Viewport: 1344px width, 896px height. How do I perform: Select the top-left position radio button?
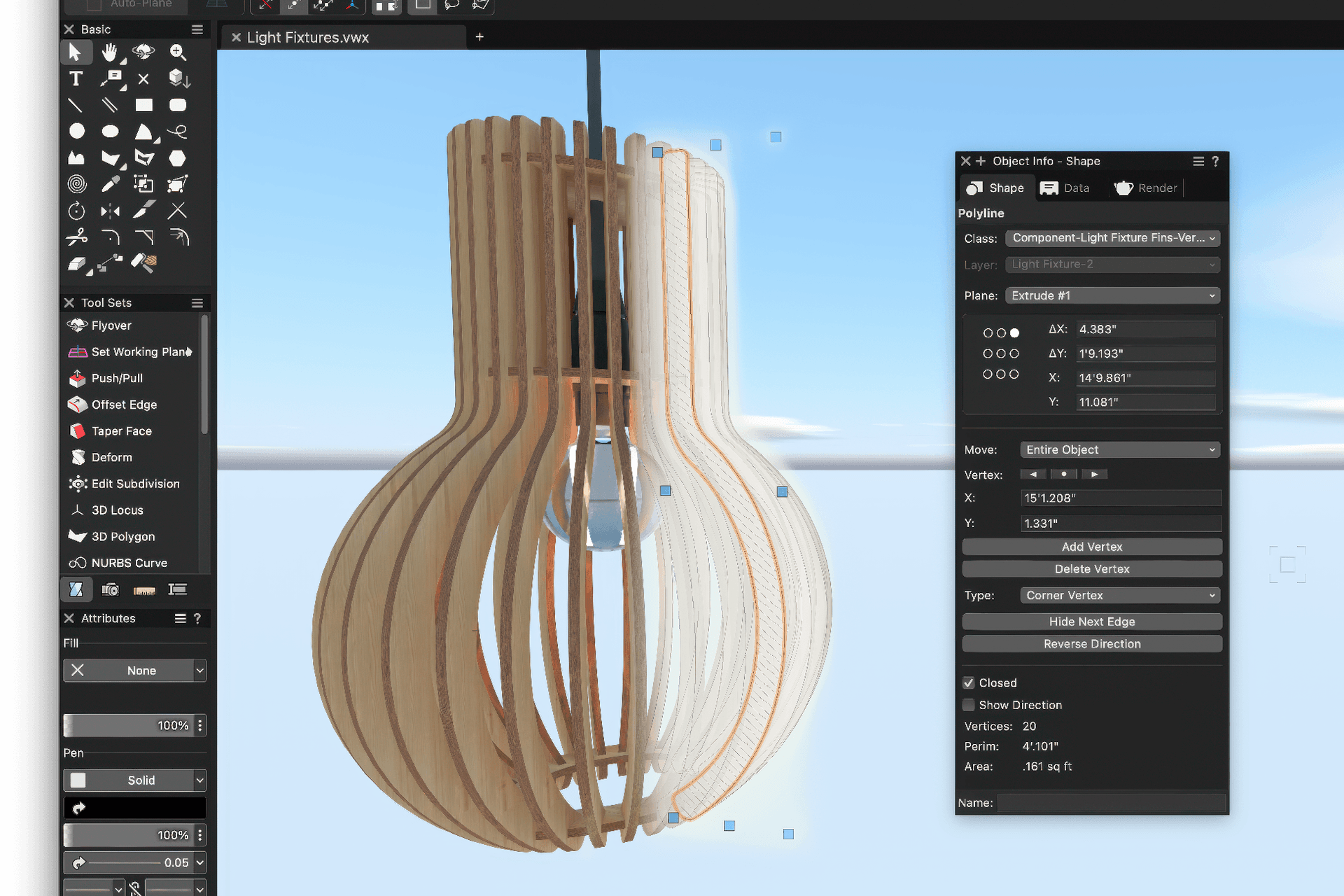(x=987, y=332)
